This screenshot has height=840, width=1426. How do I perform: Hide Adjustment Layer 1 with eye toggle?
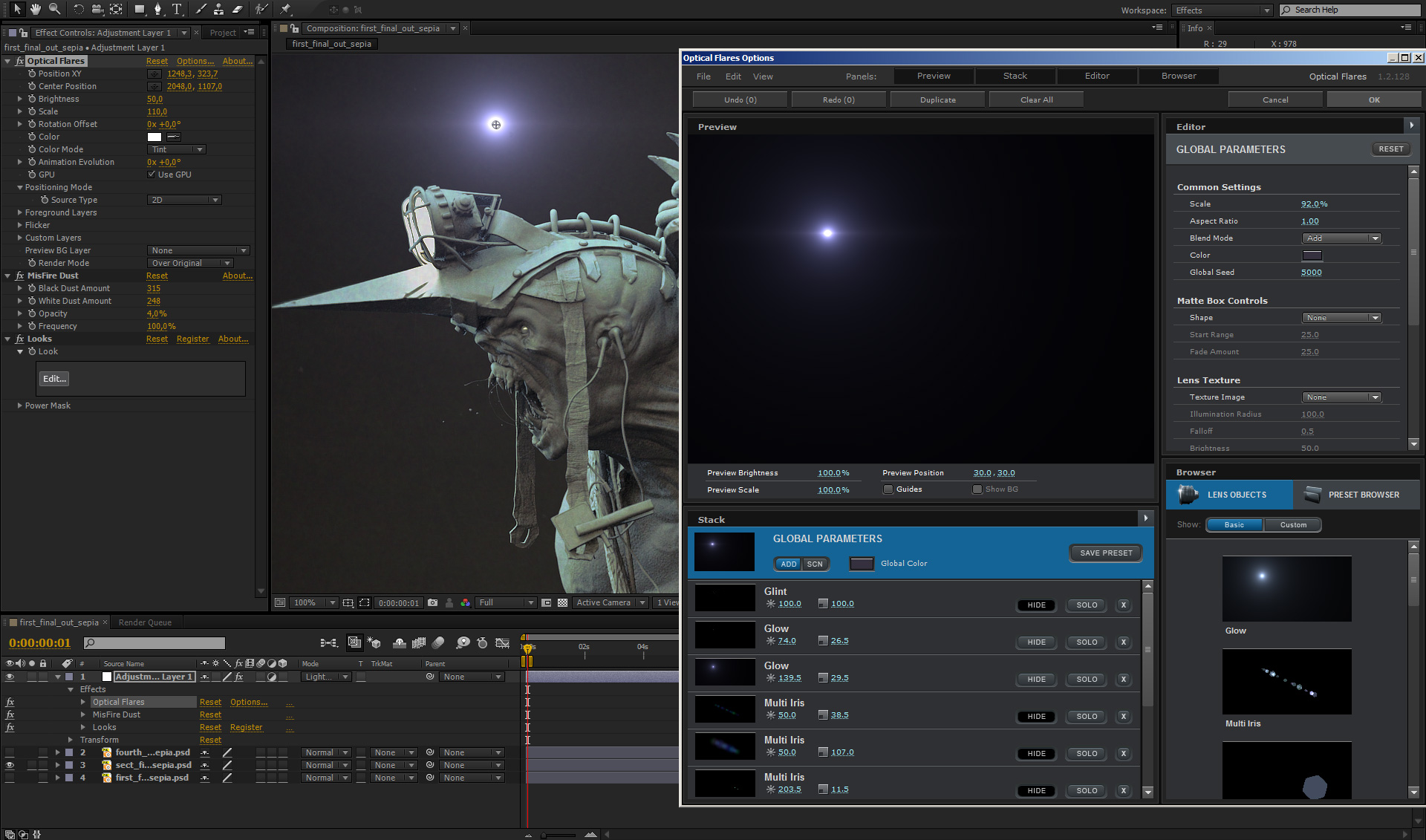[10, 677]
